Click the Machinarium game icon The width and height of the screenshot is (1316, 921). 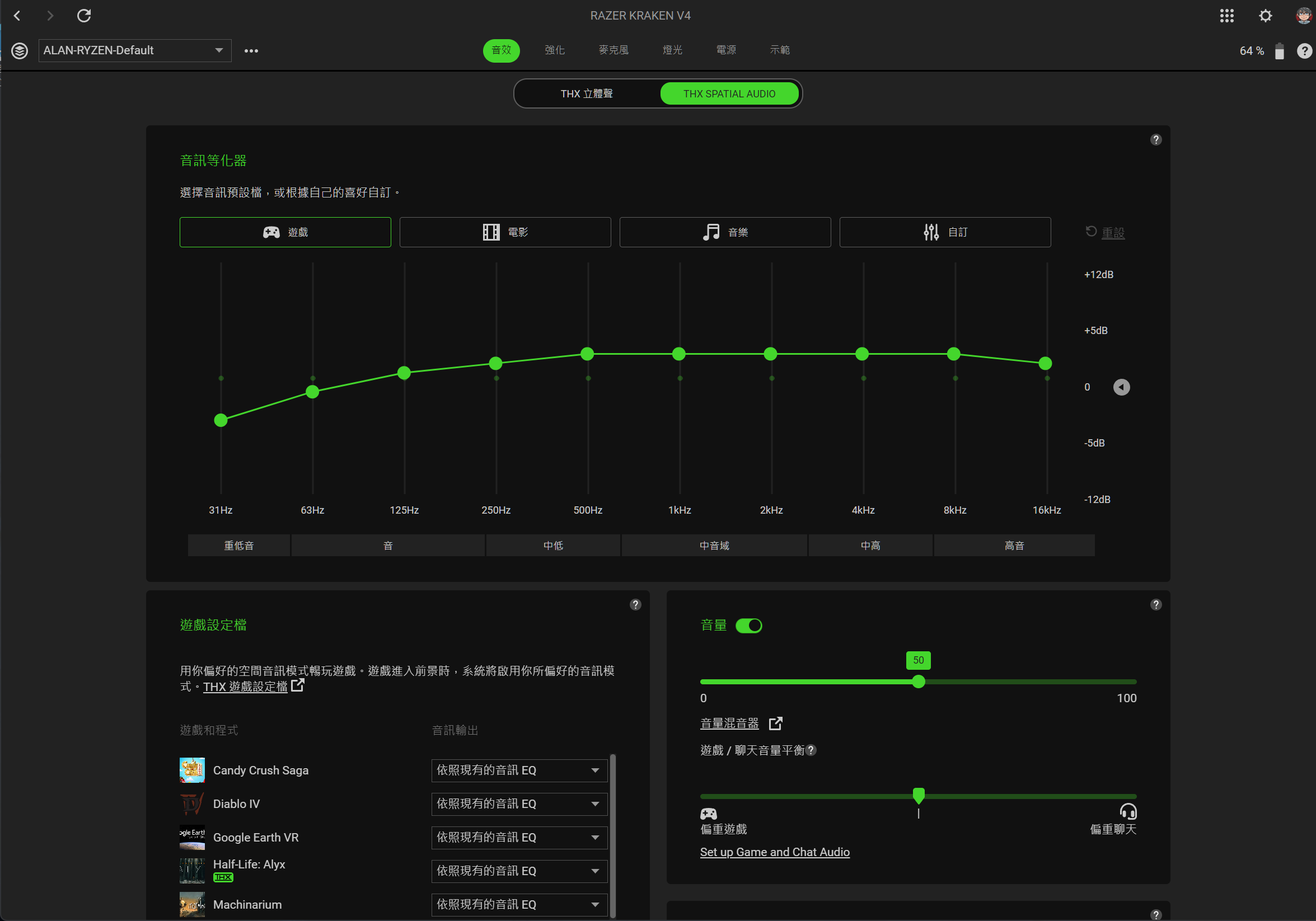192,904
